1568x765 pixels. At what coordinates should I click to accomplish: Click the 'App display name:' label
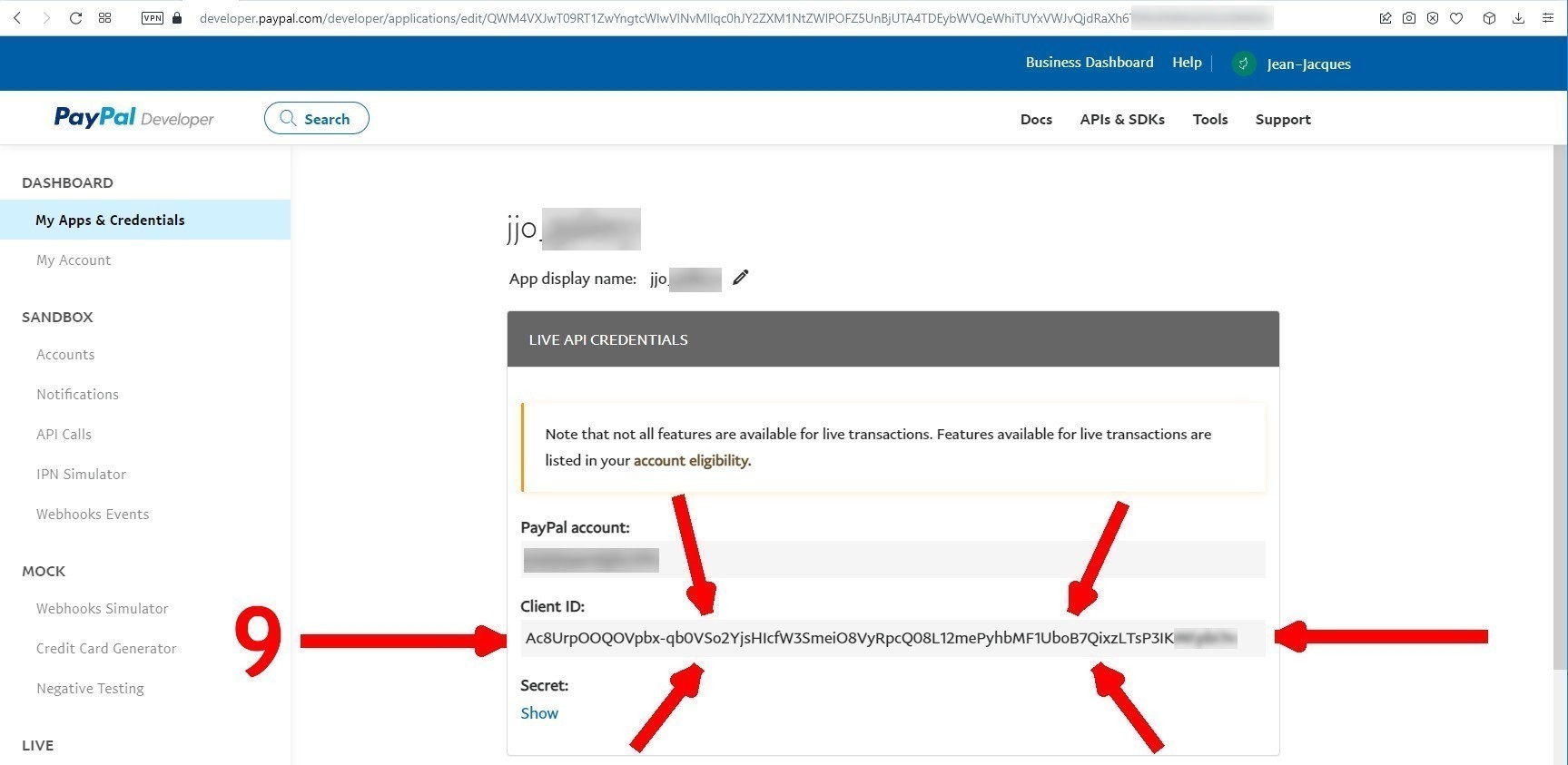click(x=573, y=279)
